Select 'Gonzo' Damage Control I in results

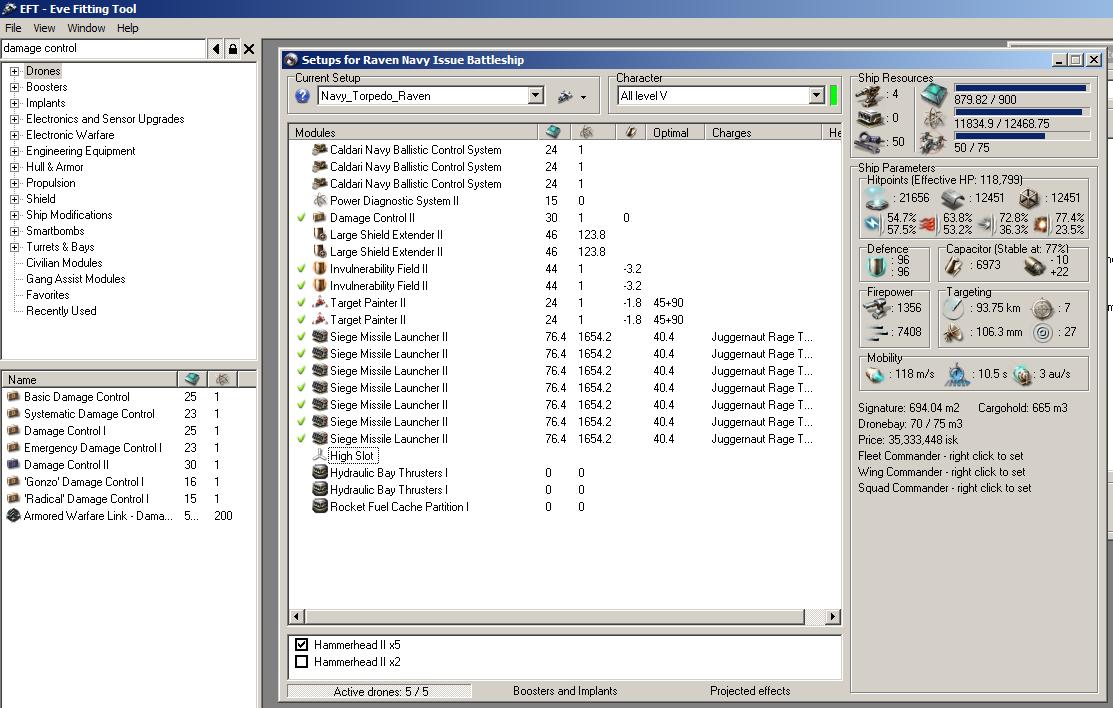(84, 481)
